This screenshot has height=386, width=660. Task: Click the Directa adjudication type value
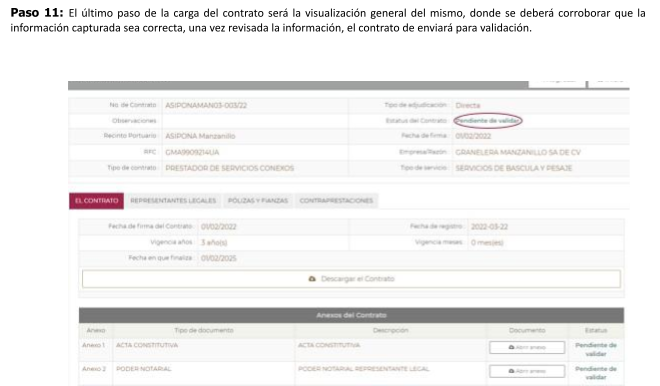(468, 105)
